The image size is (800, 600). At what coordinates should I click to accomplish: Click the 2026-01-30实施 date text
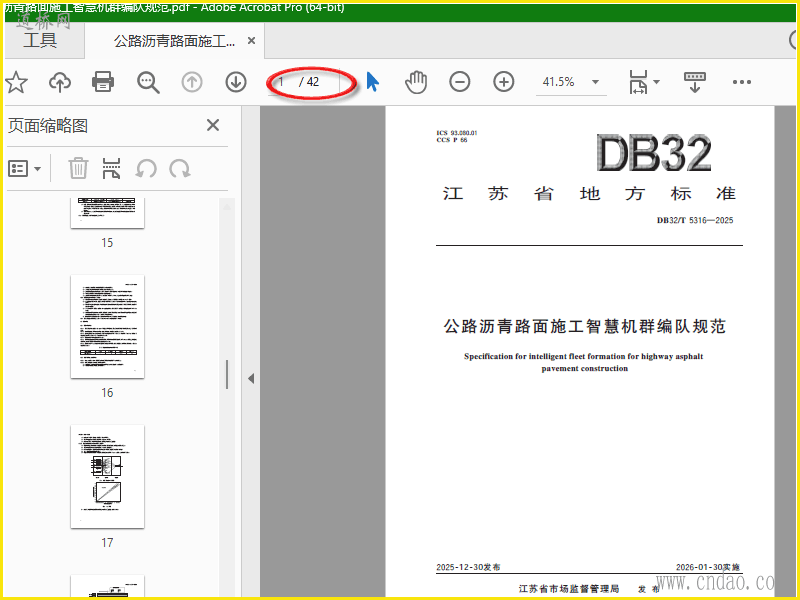pyautogui.click(x=708, y=567)
